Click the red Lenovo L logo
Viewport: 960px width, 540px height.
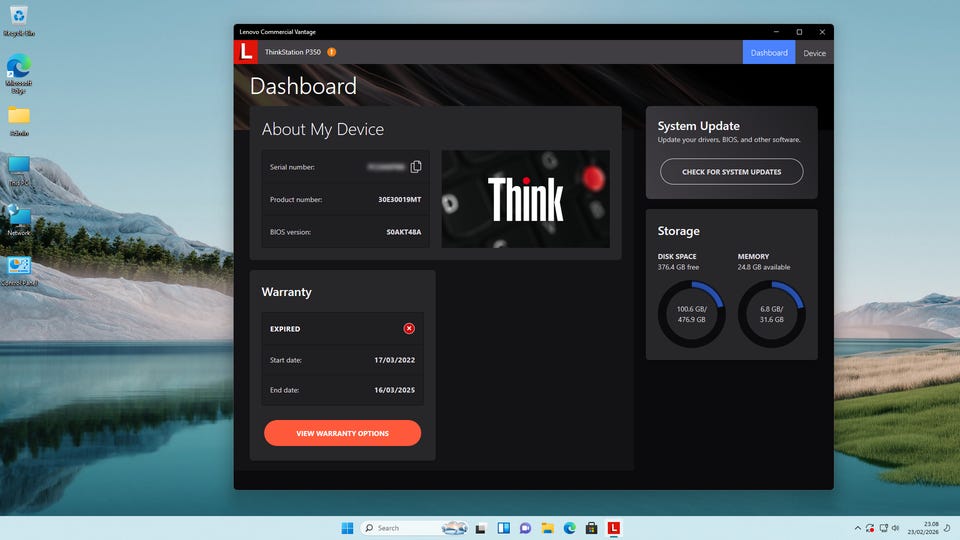pos(246,52)
